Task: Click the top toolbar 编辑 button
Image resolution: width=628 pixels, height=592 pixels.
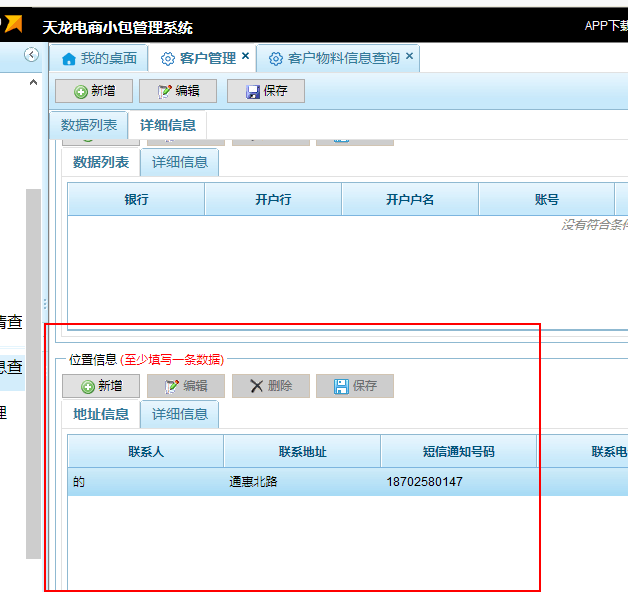Action: (178, 91)
